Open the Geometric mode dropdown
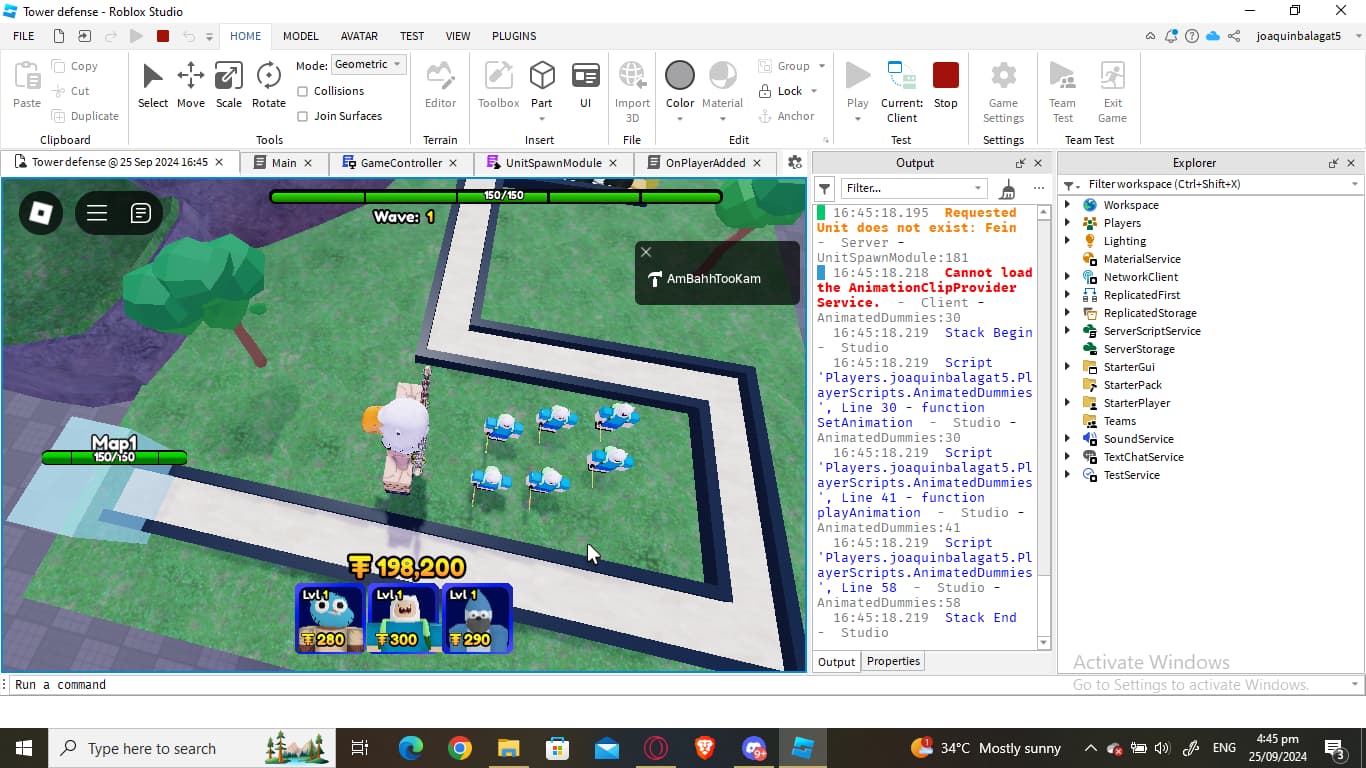1366x768 pixels. pyautogui.click(x=369, y=63)
